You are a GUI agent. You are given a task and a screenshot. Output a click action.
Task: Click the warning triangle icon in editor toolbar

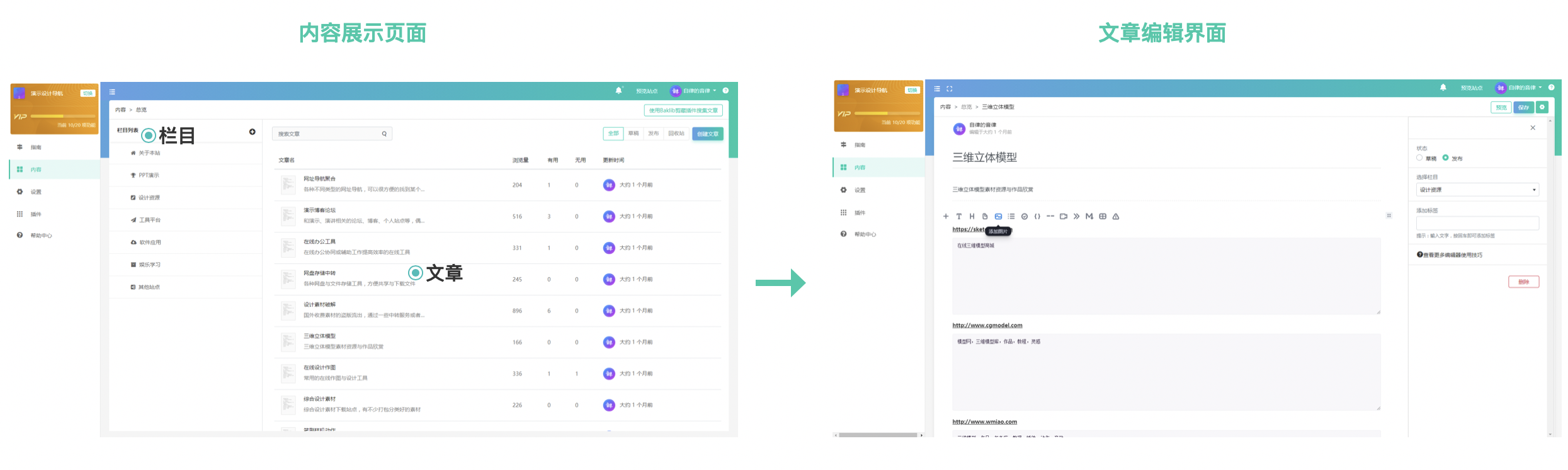click(1116, 216)
